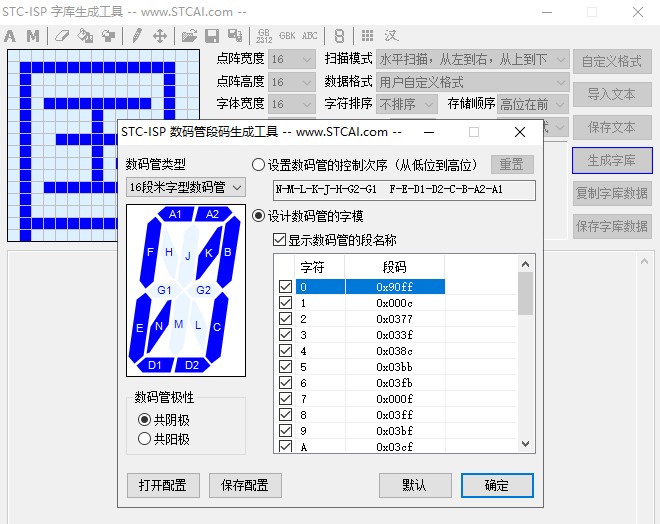Open the 数据格式 dropdown
The image size is (660, 524).
click(x=472, y=82)
